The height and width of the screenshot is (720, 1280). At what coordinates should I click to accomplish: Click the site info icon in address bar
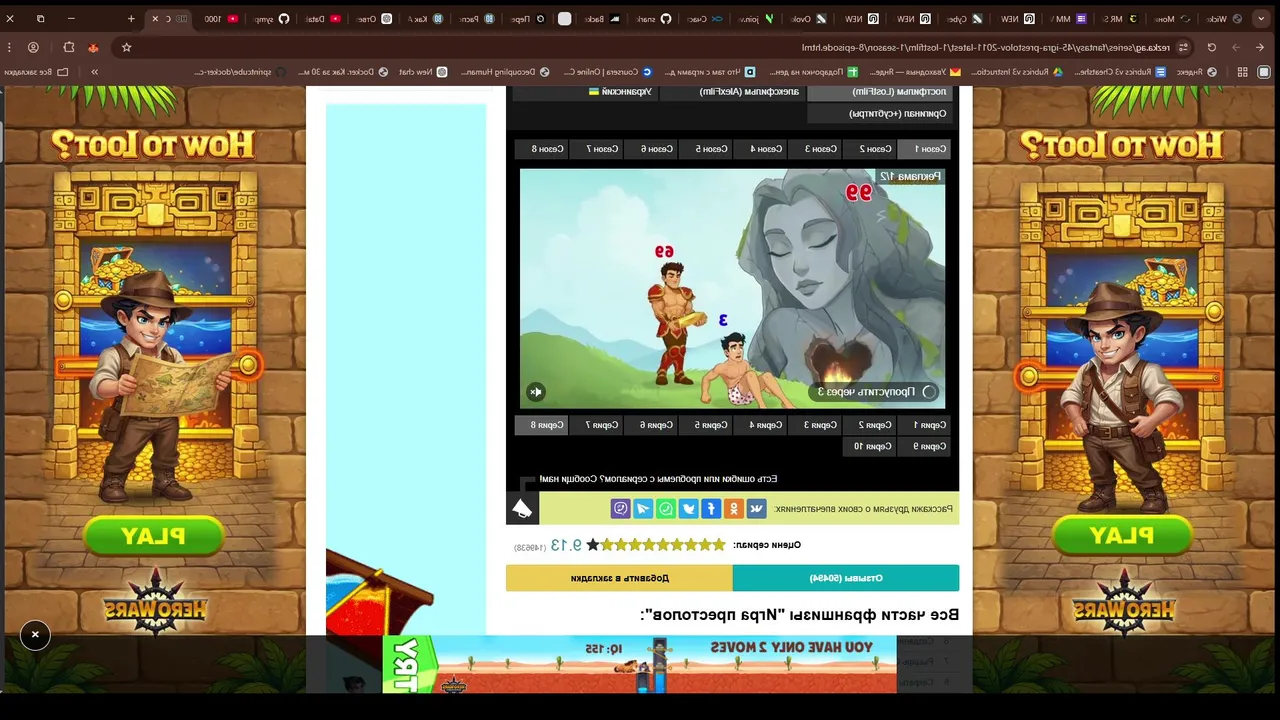pyautogui.click(x=1184, y=47)
